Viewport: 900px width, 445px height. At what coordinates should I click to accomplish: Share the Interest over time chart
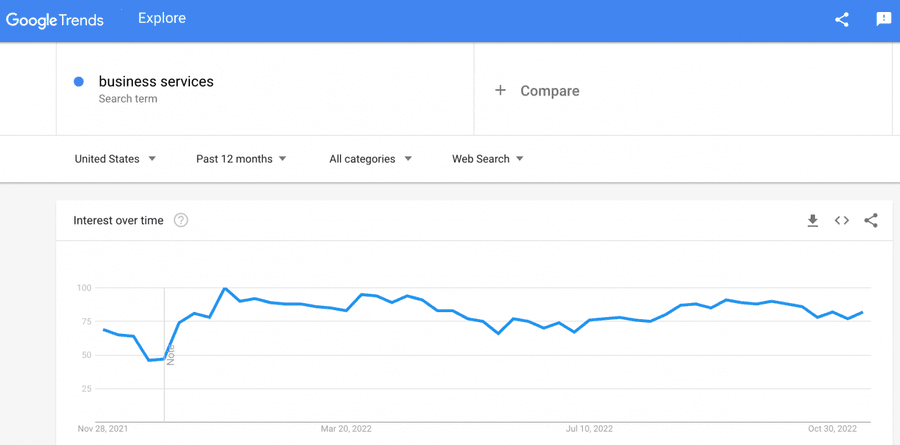click(871, 220)
